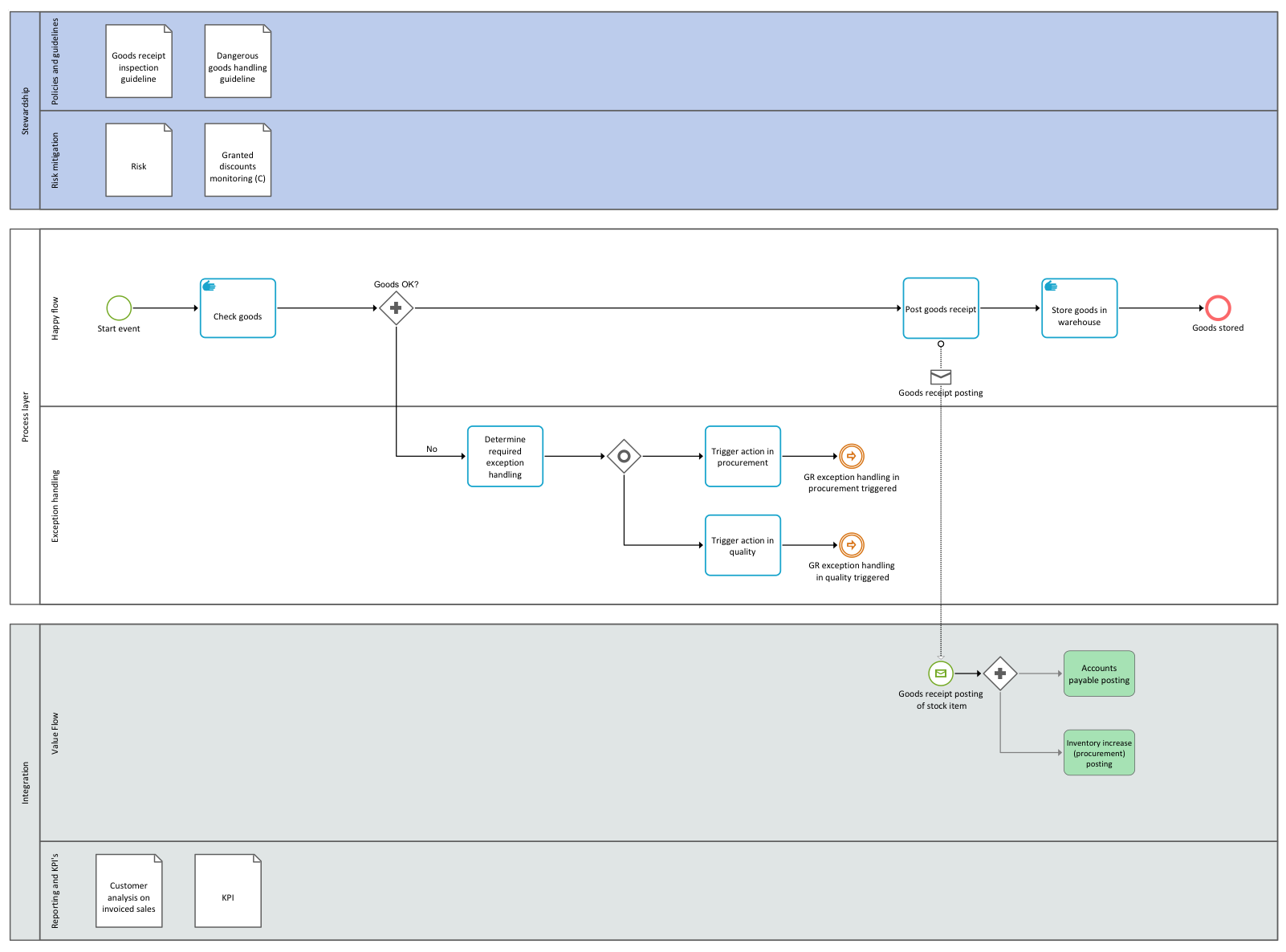Click the Post goods receipt task
This screenshot has height=952, width=1286.
(x=941, y=308)
